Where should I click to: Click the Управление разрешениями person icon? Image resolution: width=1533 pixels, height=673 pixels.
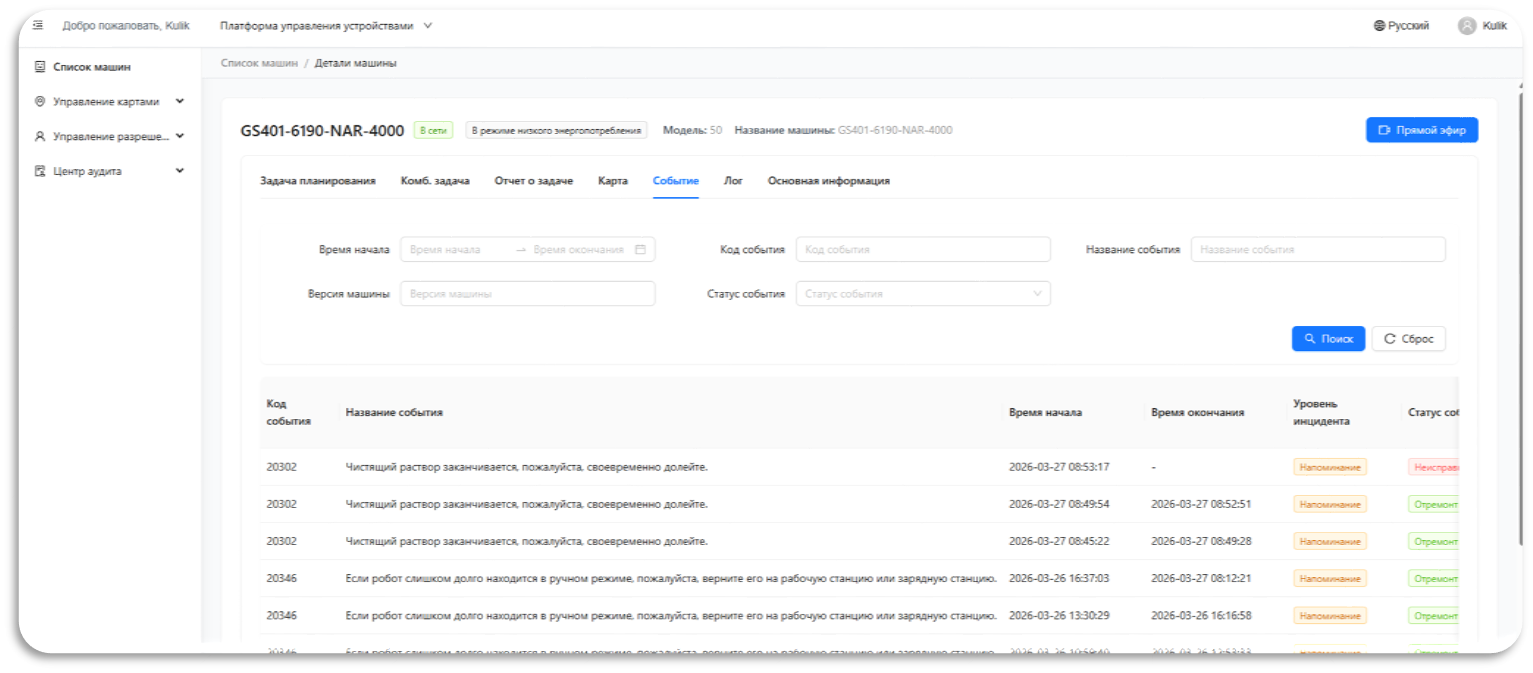pyautogui.click(x=40, y=136)
